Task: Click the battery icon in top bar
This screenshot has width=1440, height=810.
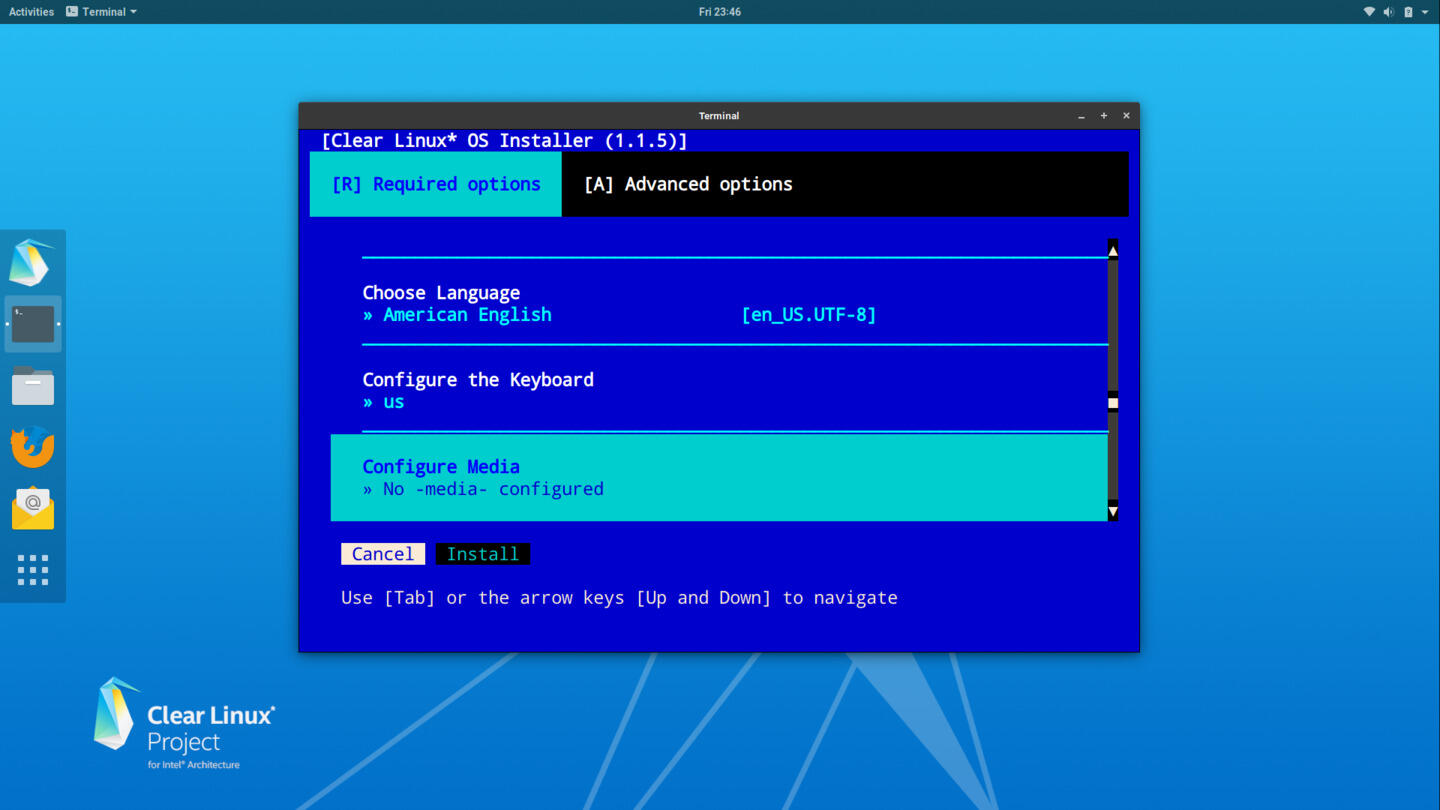Action: [x=1408, y=12]
